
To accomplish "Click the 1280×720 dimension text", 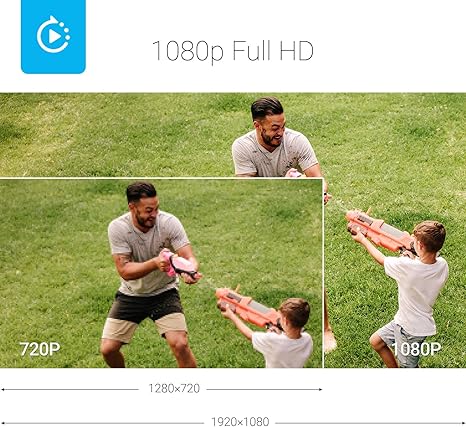I will pyautogui.click(x=174, y=388).
